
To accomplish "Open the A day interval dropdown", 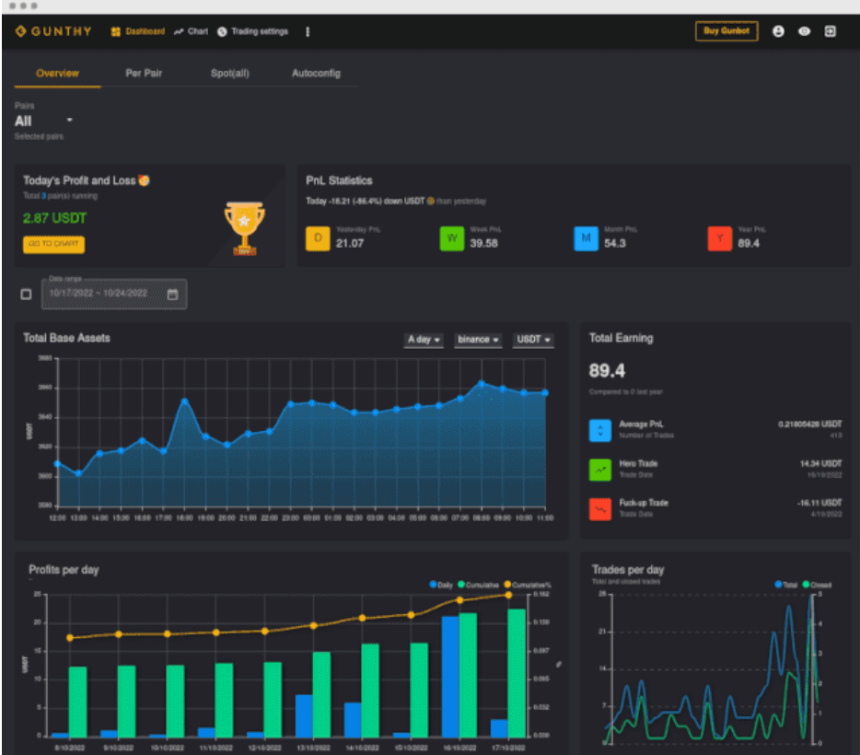I will [423, 340].
